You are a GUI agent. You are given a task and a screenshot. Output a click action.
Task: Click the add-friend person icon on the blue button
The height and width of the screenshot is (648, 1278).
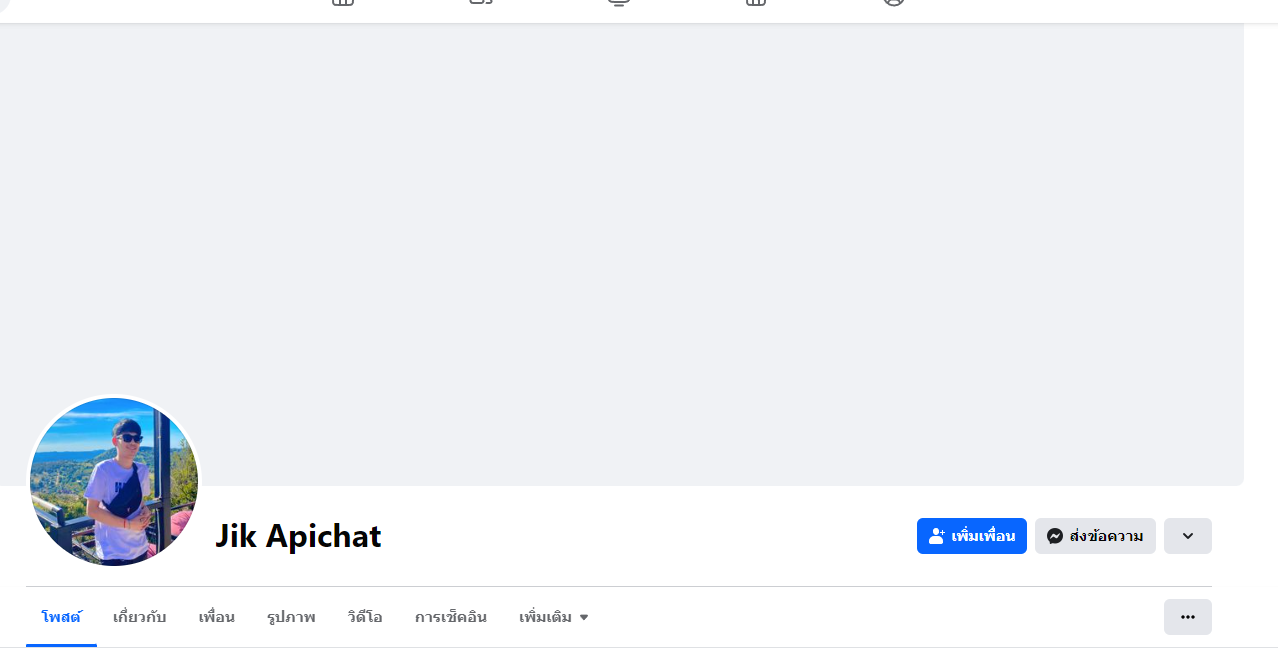click(x=936, y=536)
